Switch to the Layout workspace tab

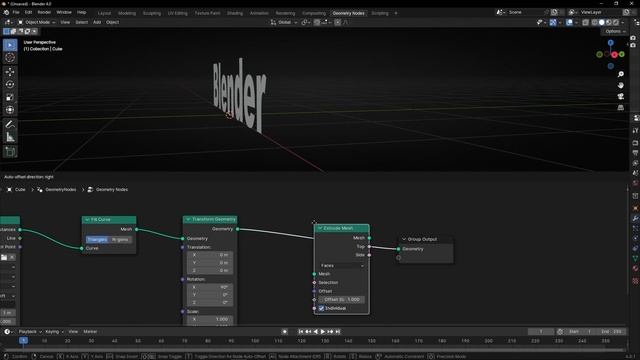click(x=104, y=13)
